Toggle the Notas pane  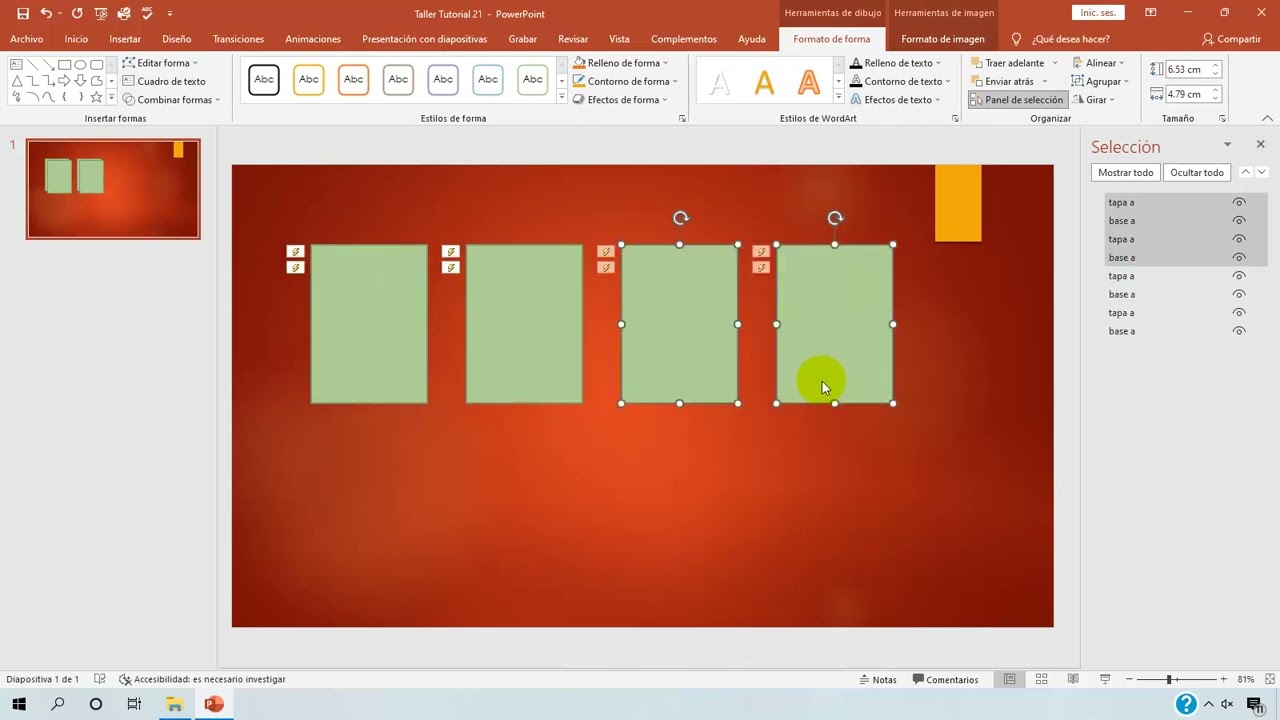coord(877,679)
